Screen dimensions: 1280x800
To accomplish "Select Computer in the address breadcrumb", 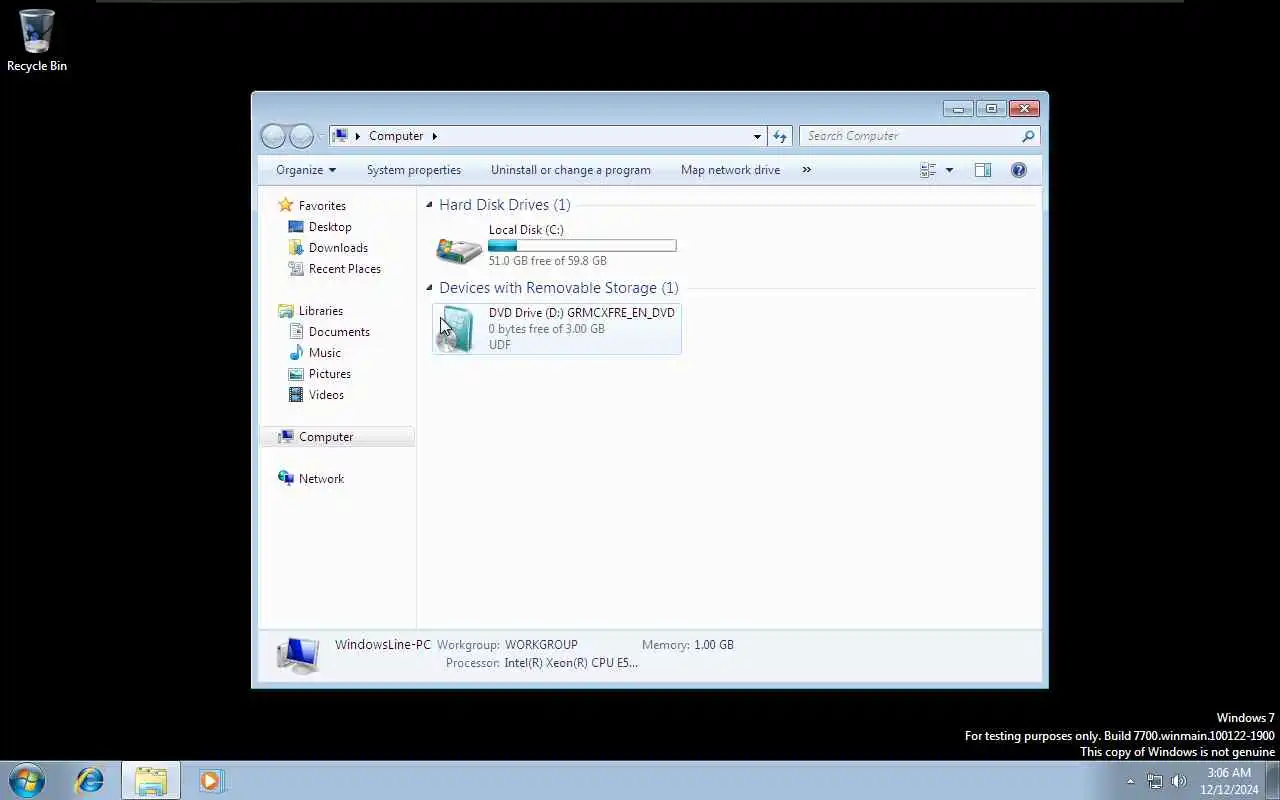I will pos(396,136).
